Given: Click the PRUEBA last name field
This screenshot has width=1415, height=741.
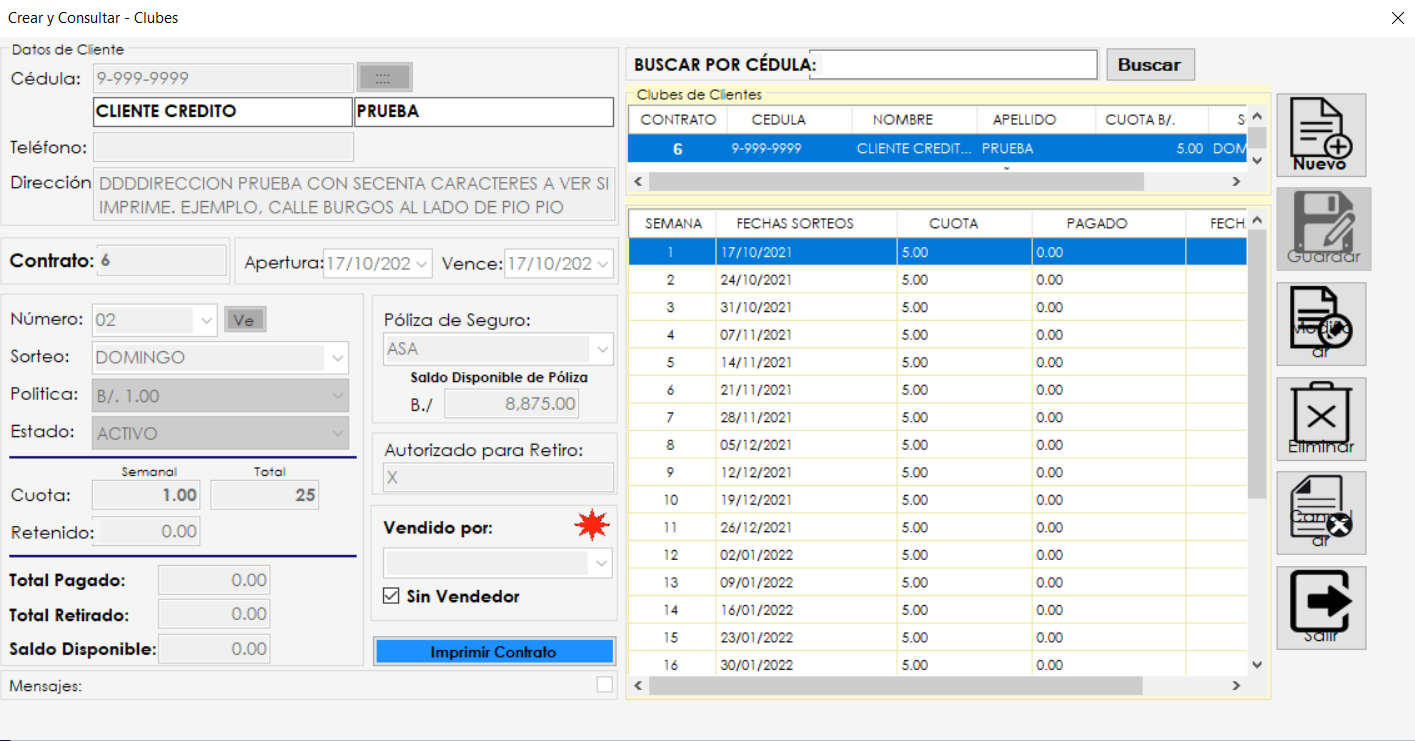Looking at the screenshot, I should coord(483,111).
